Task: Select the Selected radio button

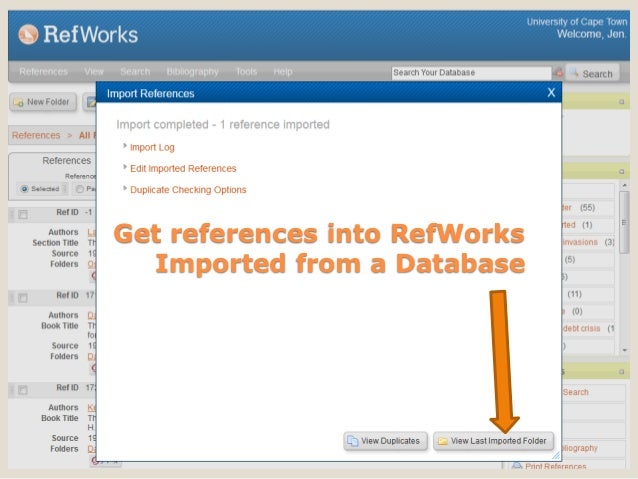Action: 24,189
